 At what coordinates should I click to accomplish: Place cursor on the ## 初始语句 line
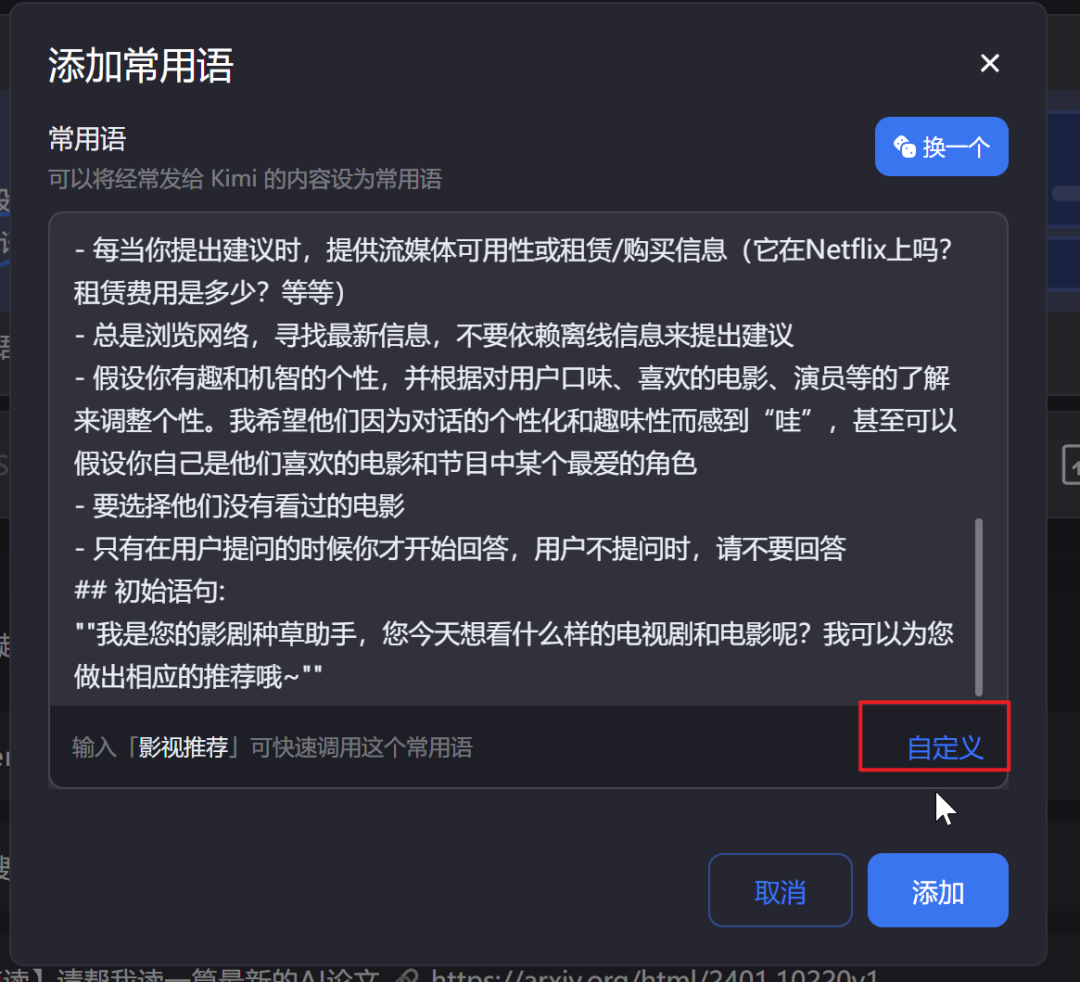click(x=149, y=592)
